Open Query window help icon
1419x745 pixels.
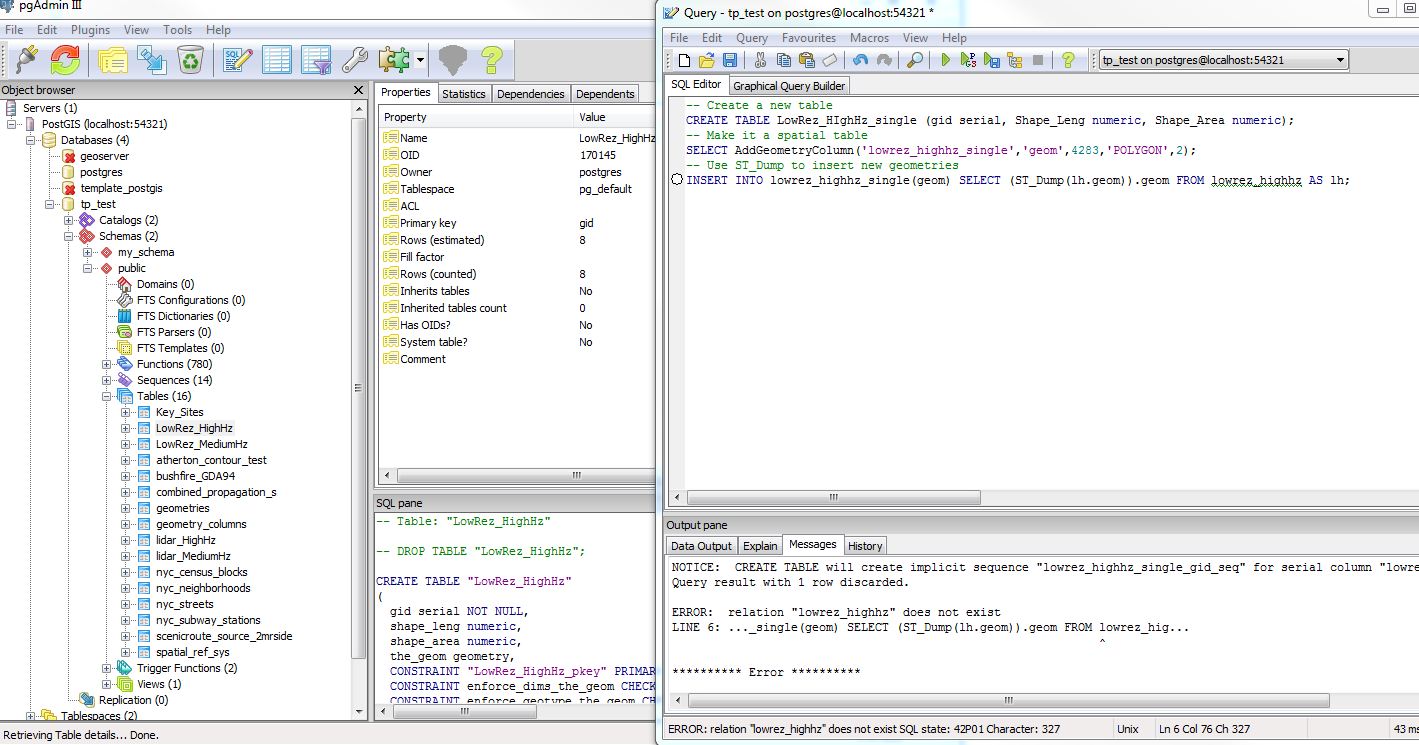pos(1068,60)
